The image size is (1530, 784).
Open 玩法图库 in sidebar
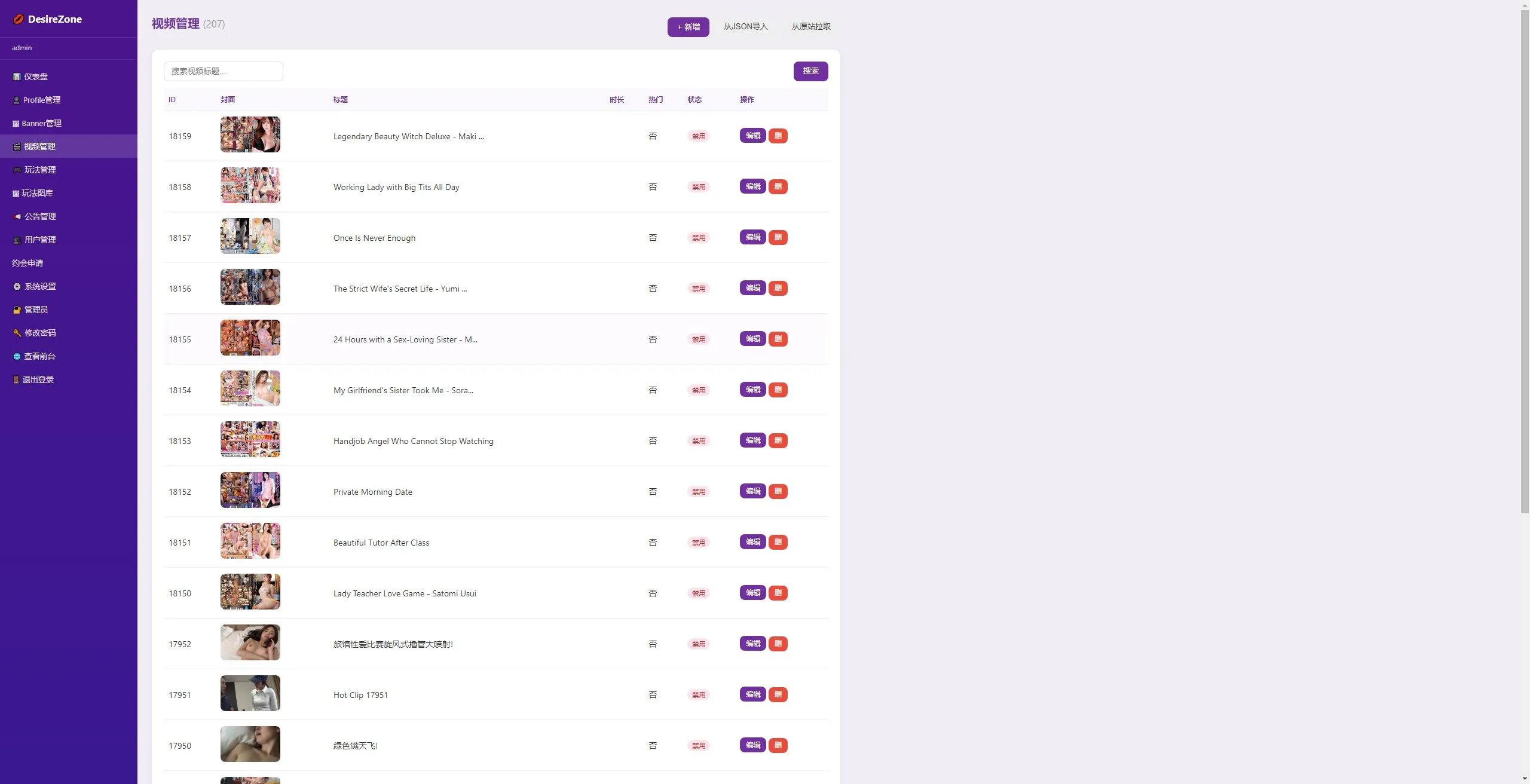coord(69,193)
